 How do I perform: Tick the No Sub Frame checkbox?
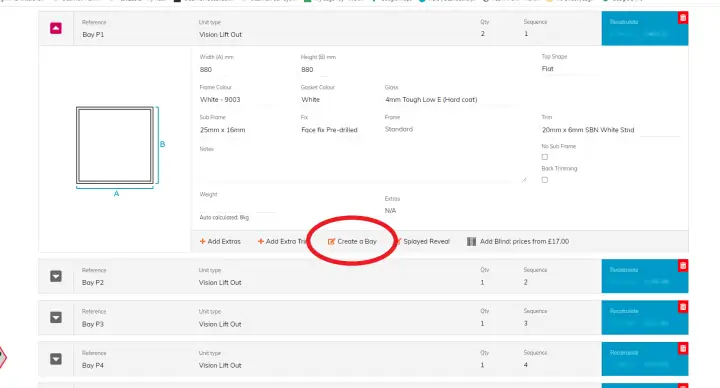[545, 157]
